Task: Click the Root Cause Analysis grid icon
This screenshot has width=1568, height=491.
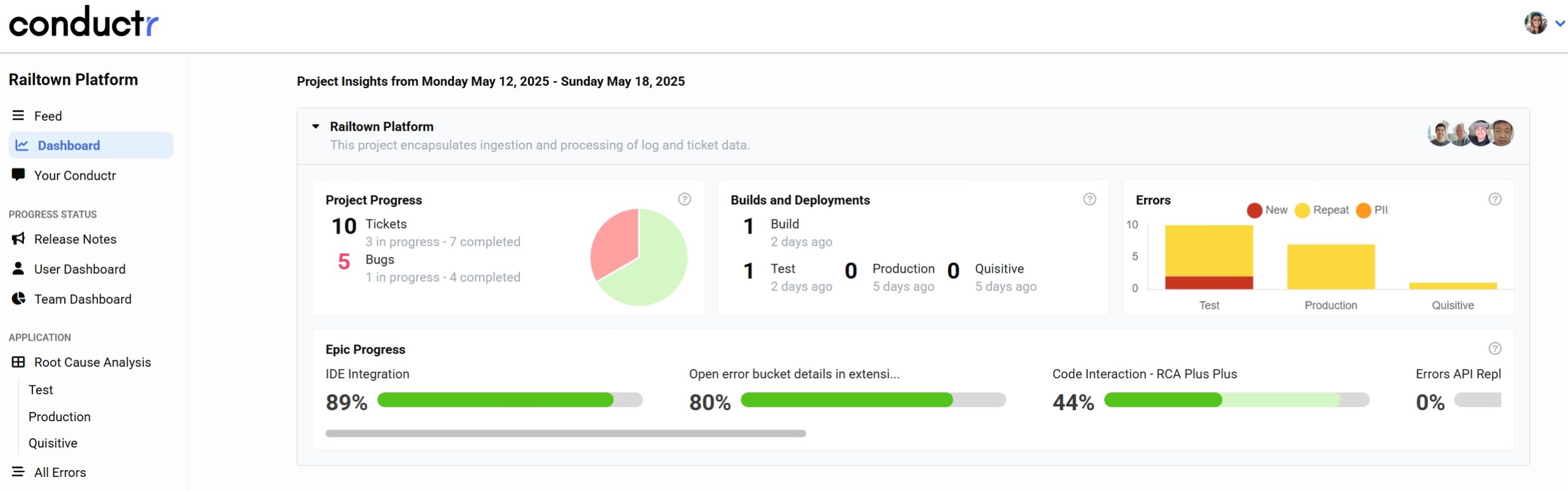Action: pyautogui.click(x=18, y=362)
